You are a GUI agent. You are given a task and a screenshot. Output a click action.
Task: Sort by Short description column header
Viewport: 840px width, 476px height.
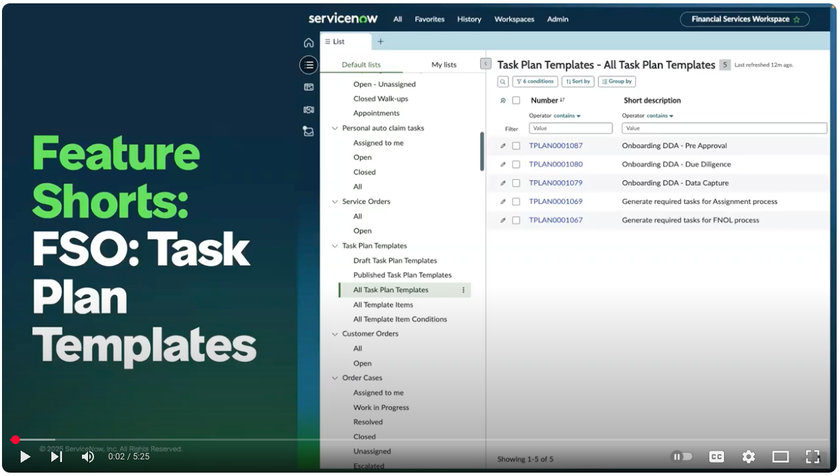[x=652, y=100]
